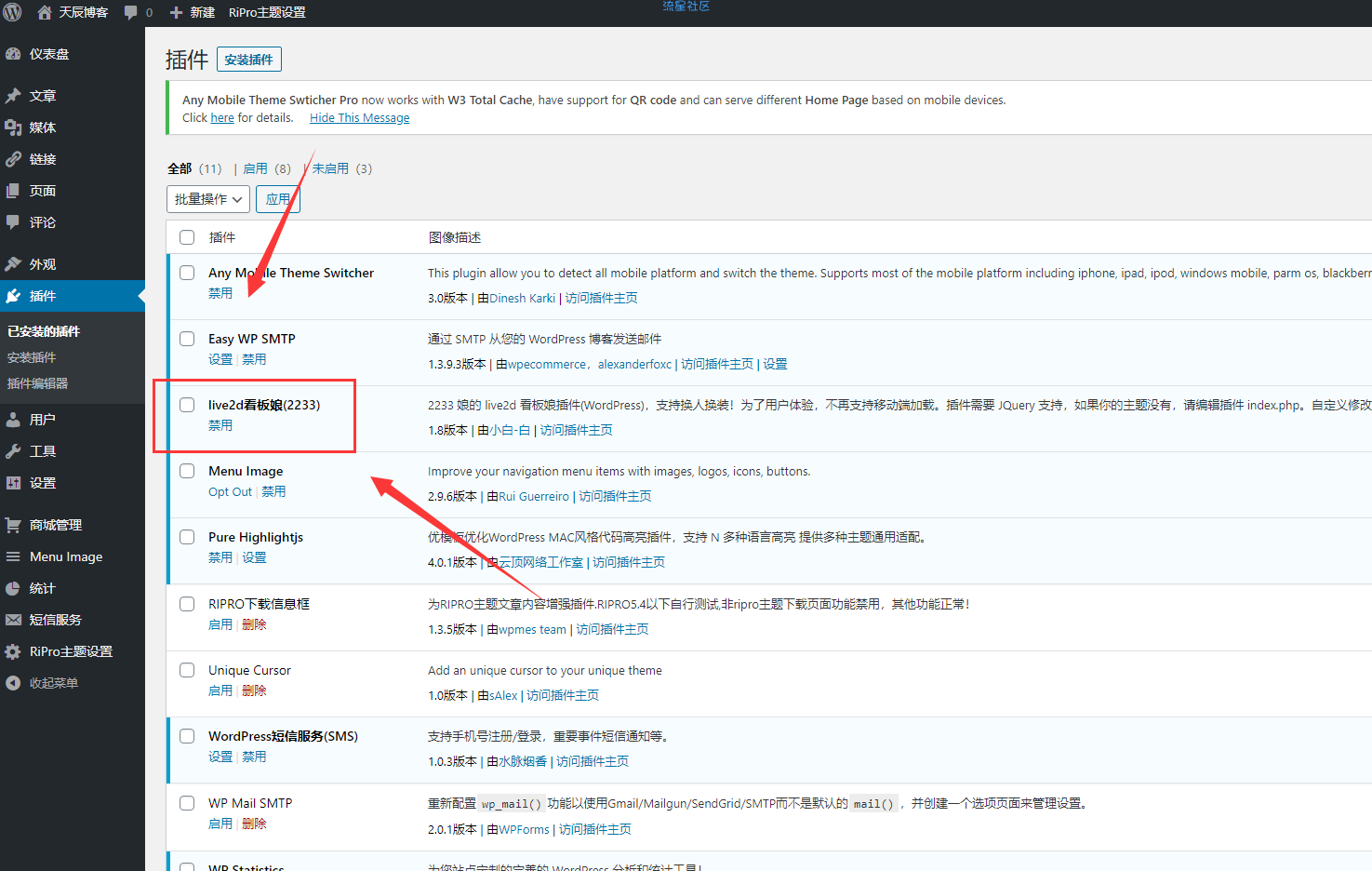Click the plus icon beside 新建

[176, 12]
